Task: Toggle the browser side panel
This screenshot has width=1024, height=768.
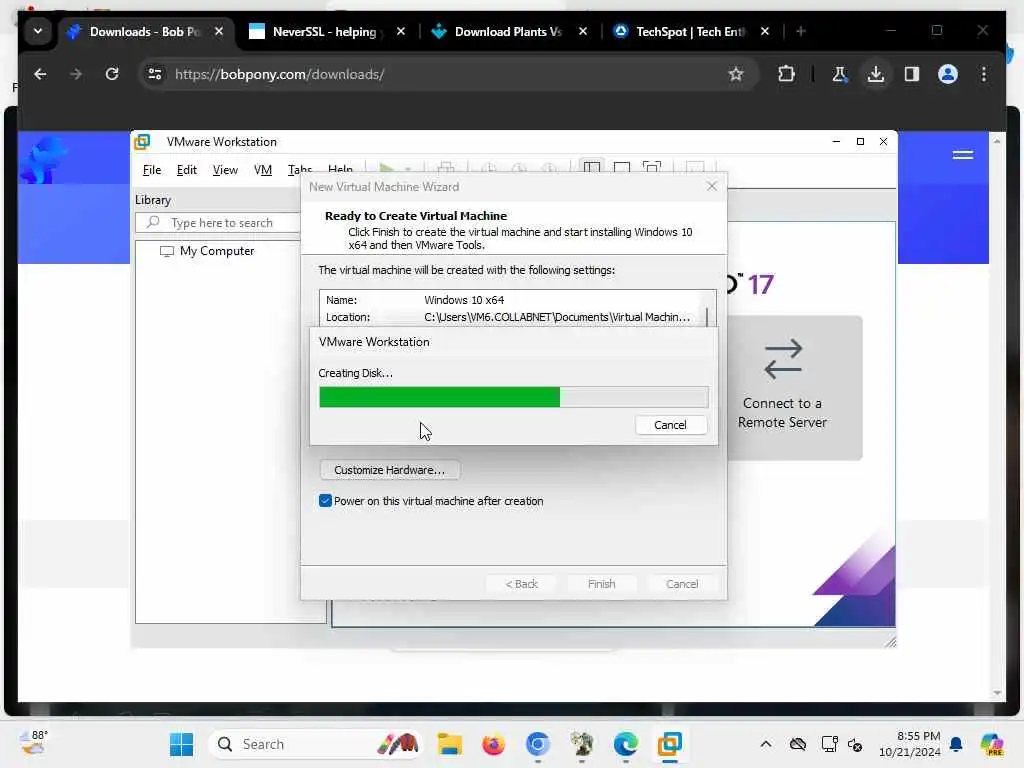Action: [x=912, y=74]
